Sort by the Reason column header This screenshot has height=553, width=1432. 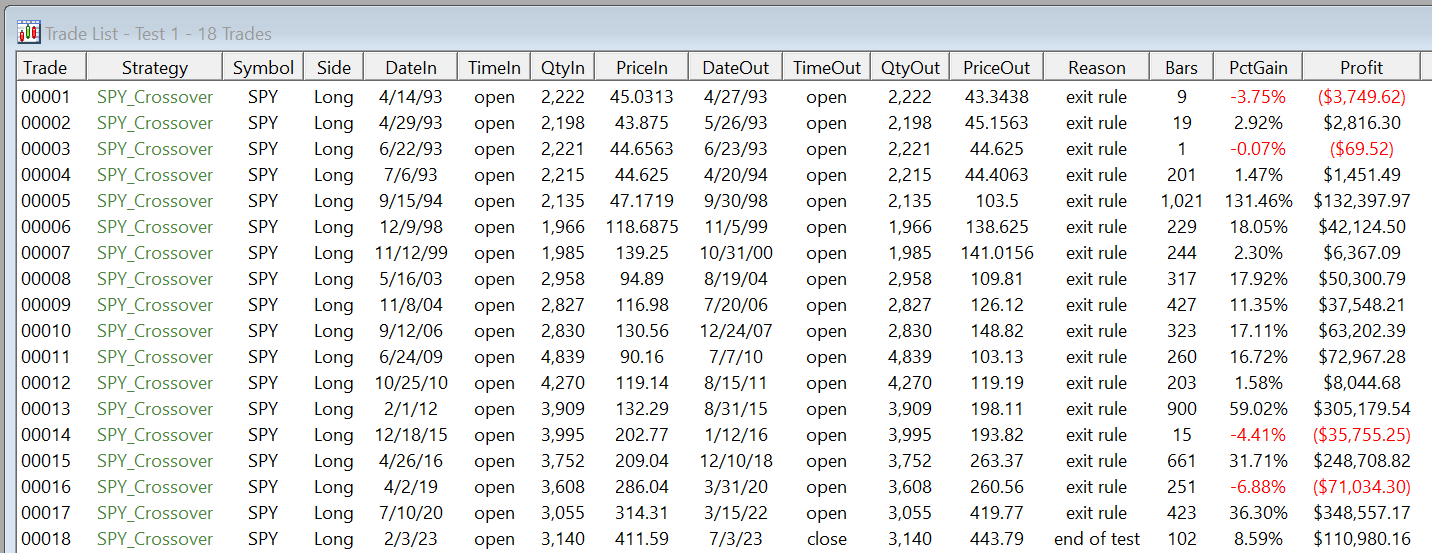point(1096,68)
